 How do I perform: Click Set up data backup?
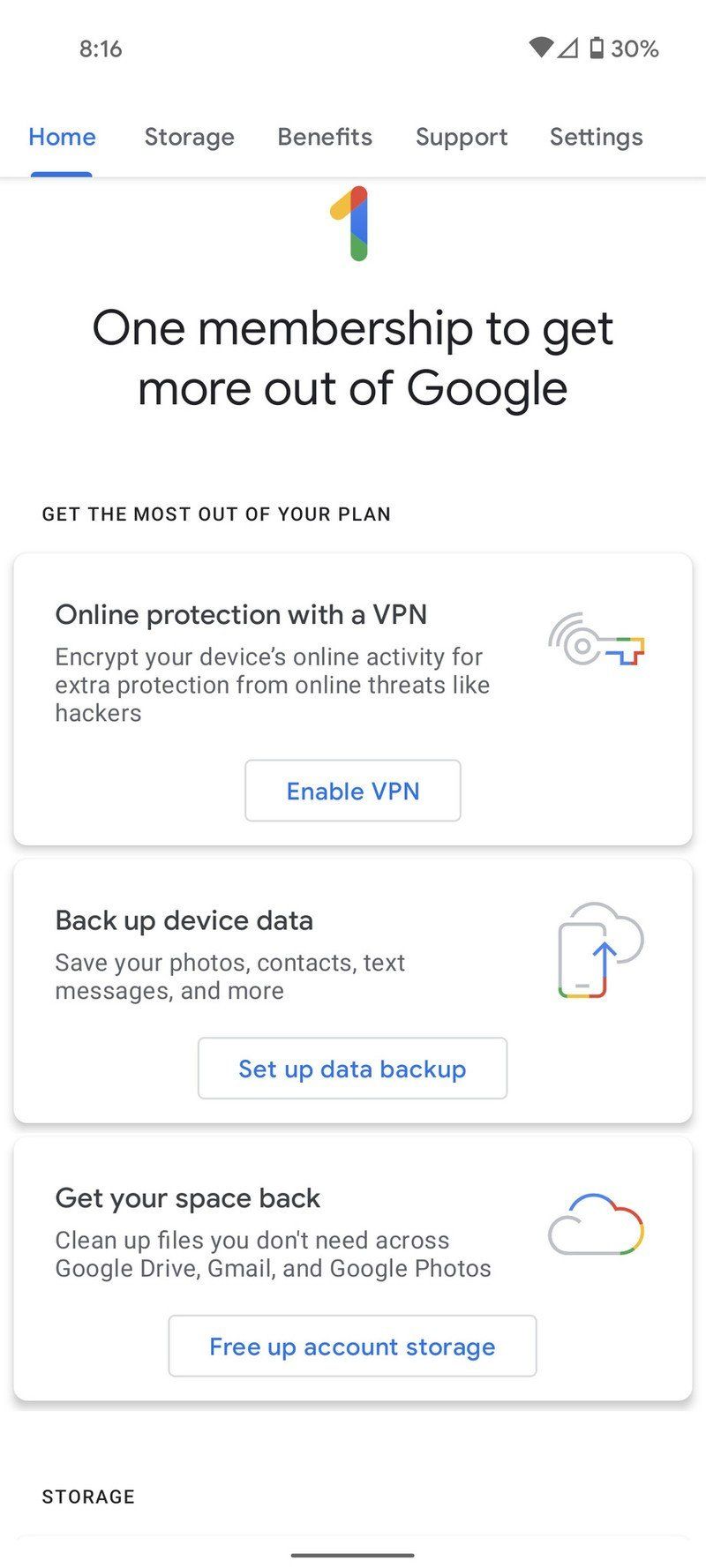[352, 1069]
